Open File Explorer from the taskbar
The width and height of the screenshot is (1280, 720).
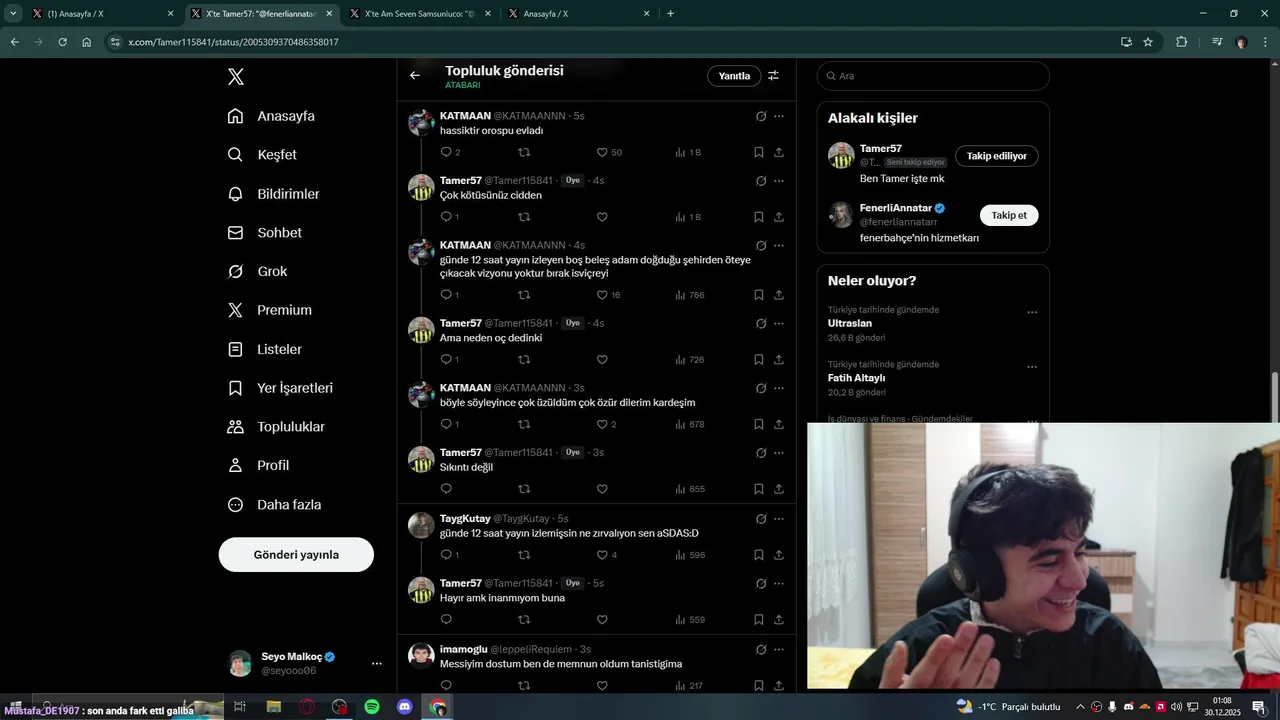coord(273,707)
